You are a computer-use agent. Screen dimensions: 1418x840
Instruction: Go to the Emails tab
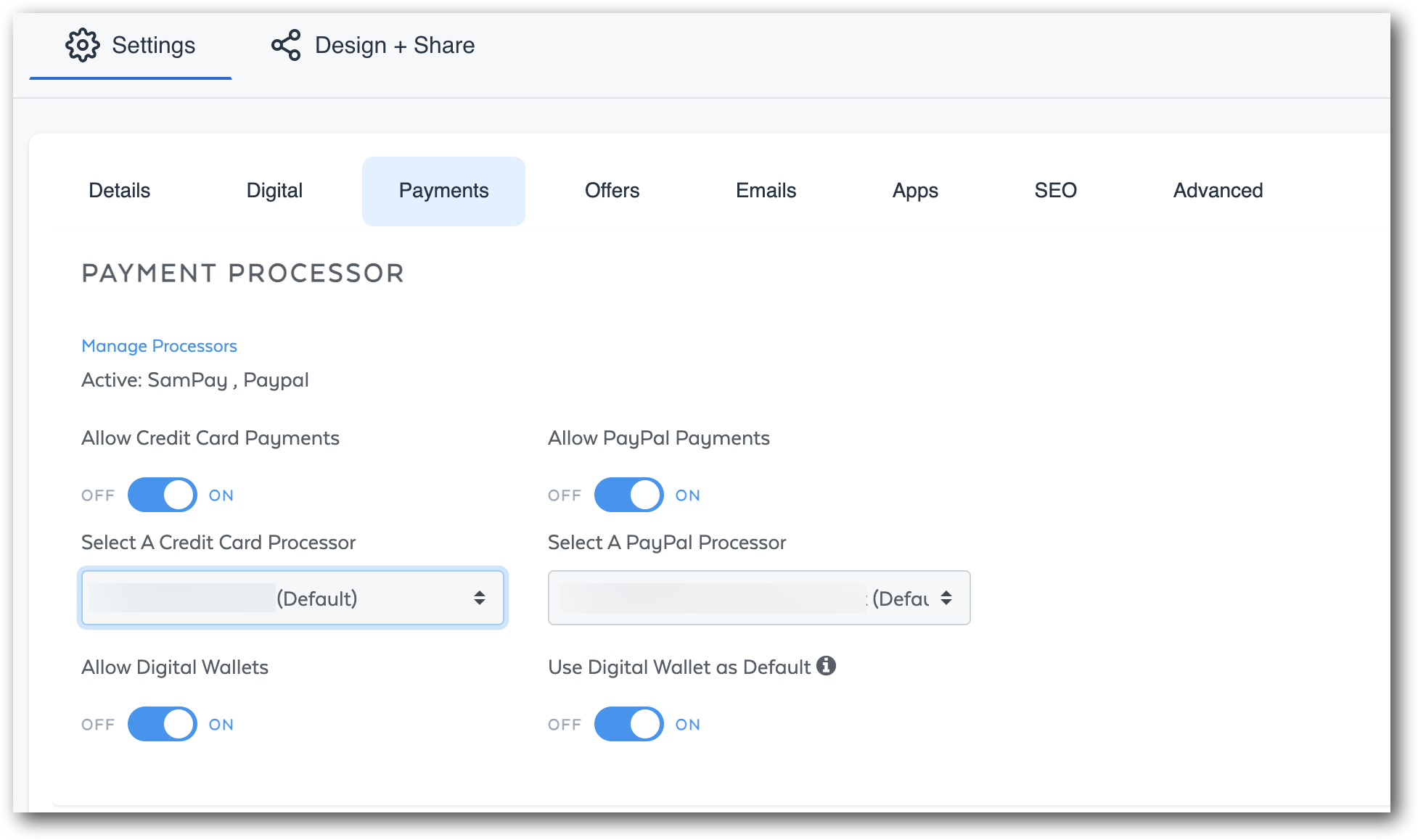pos(766,191)
